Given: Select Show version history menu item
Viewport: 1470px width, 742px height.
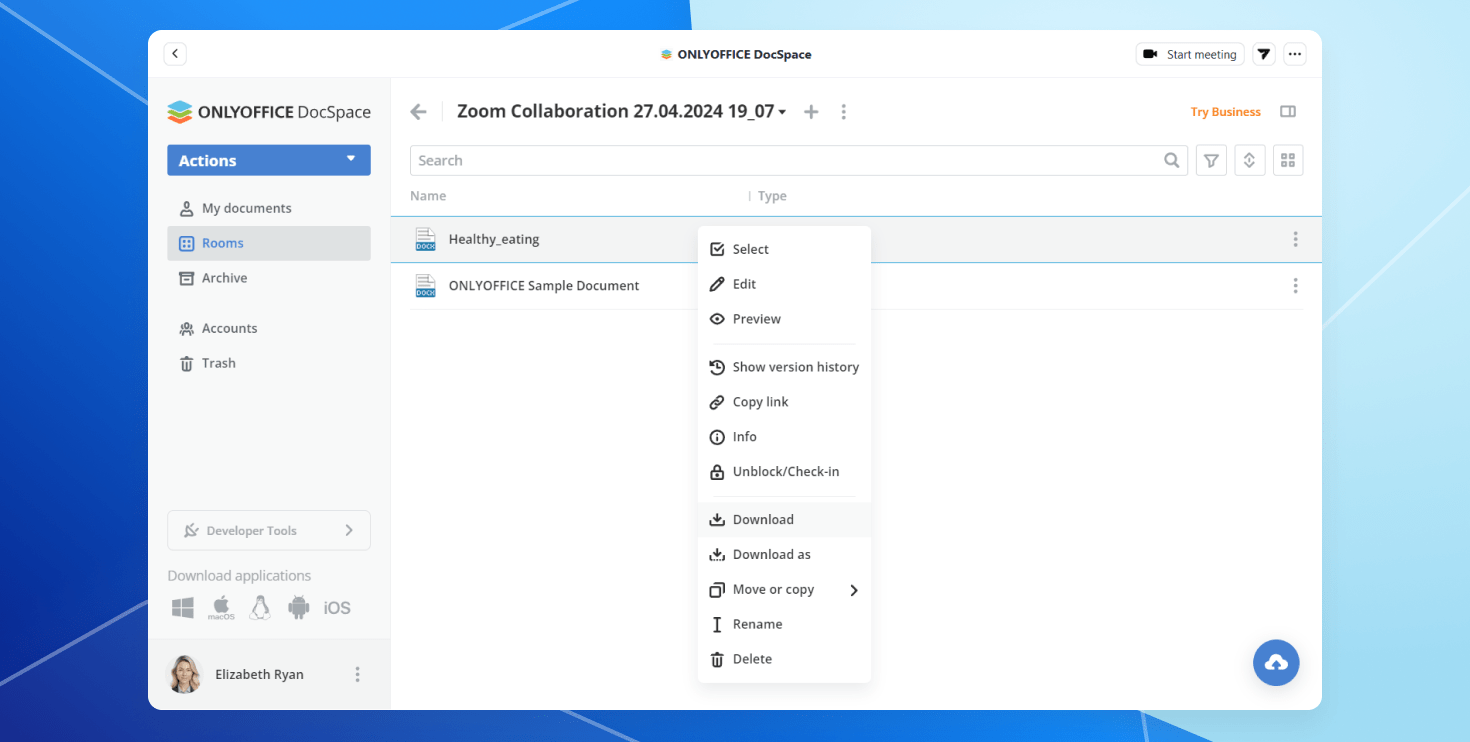Looking at the screenshot, I should [x=795, y=367].
